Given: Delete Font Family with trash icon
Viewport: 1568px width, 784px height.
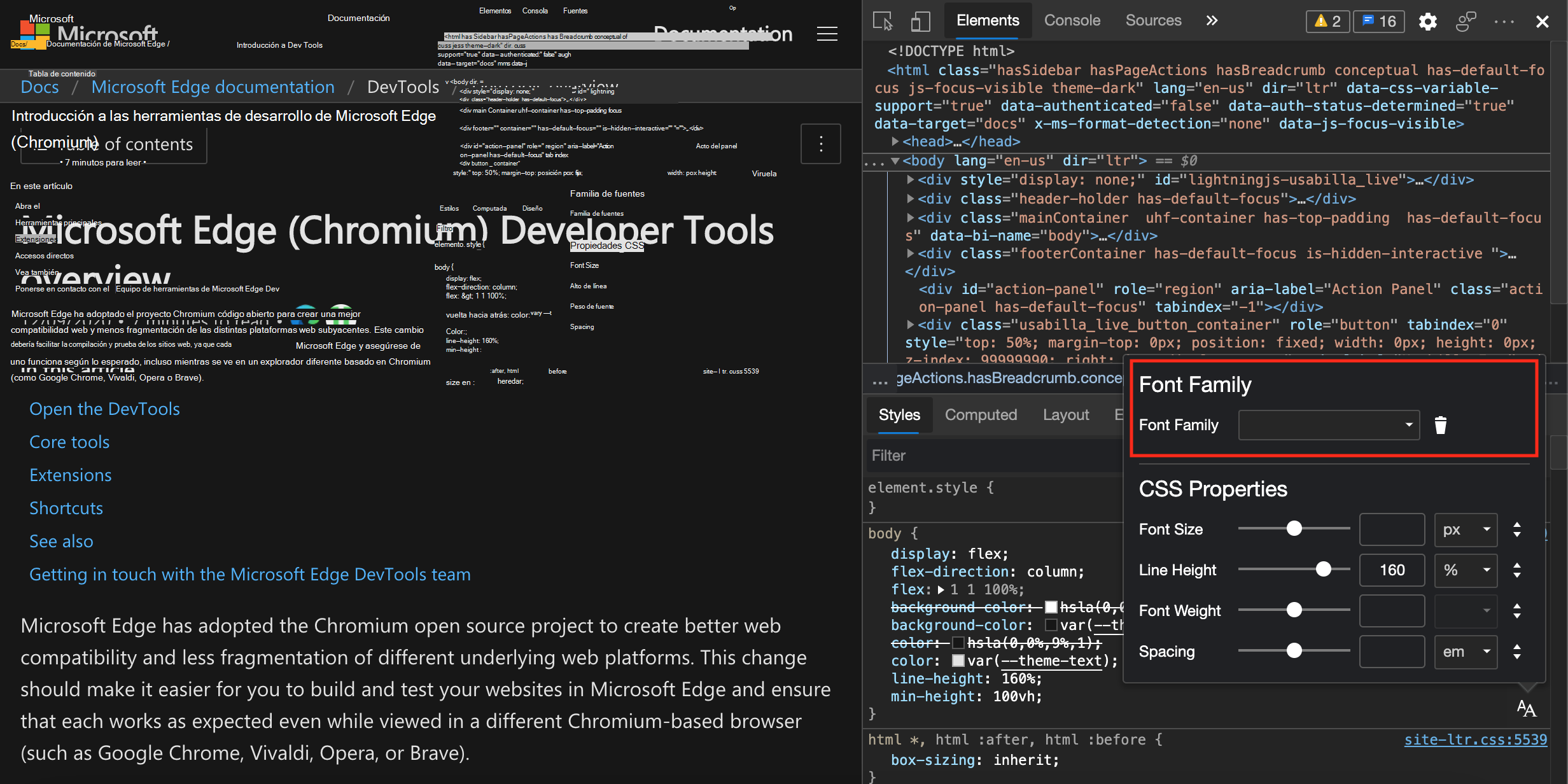Looking at the screenshot, I should click(x=1441, y=425).
